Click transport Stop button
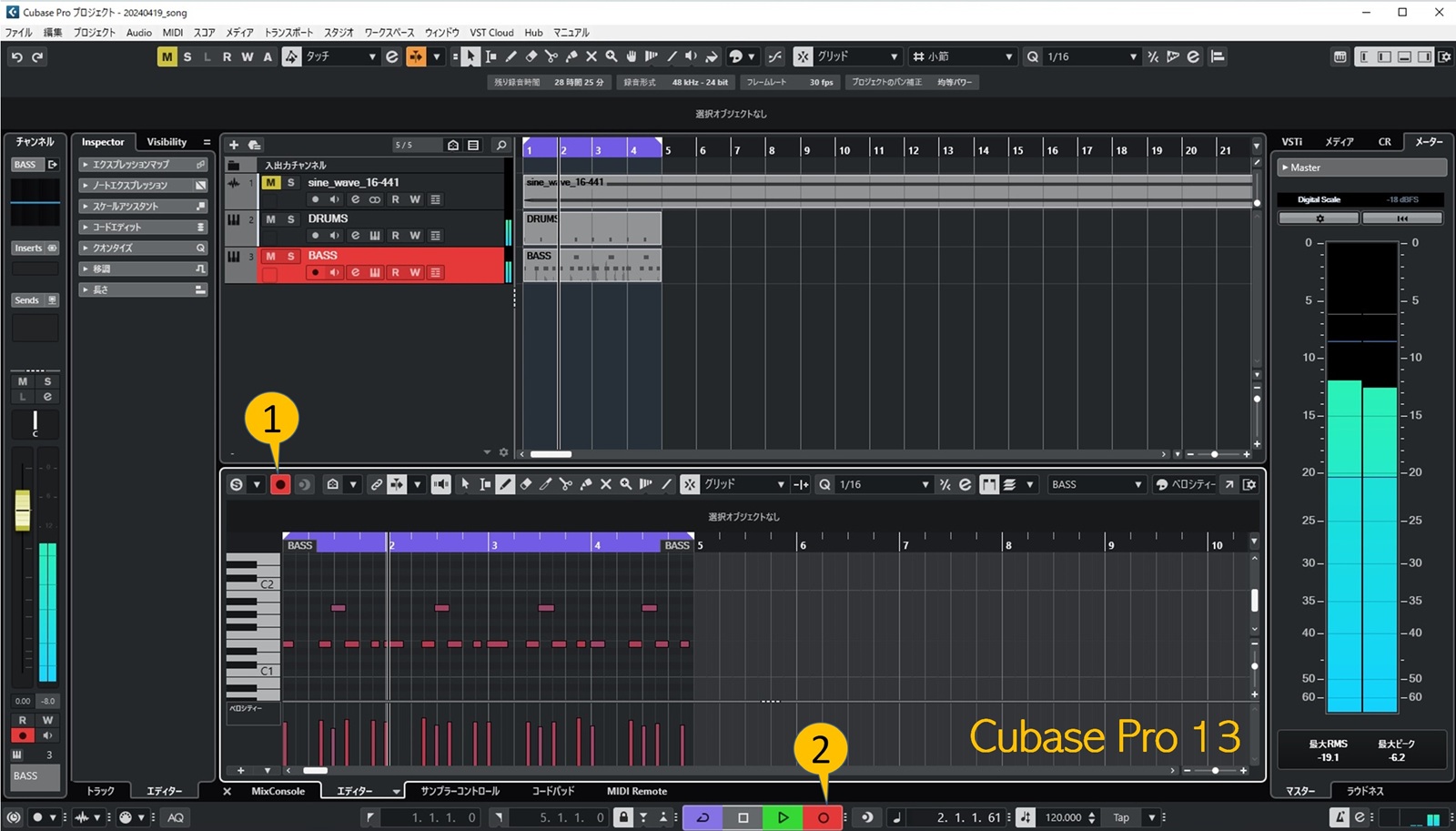Viewport: 1456px width, 831px height. click(x=743, y=817)
